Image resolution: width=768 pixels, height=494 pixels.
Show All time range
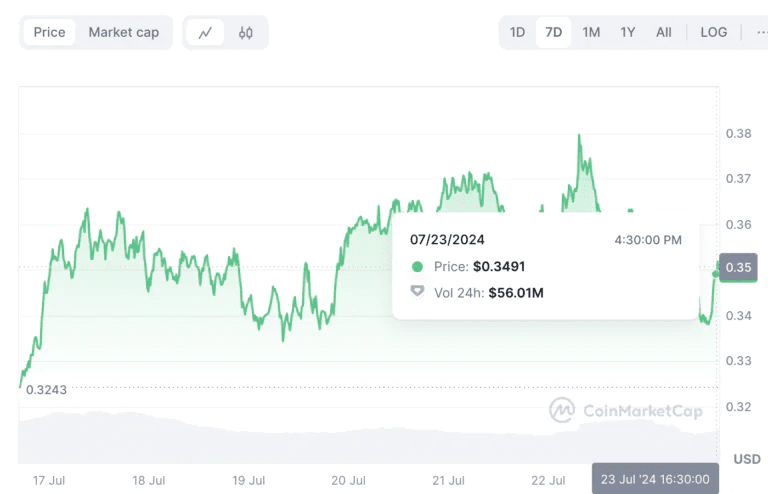point(663,32)
